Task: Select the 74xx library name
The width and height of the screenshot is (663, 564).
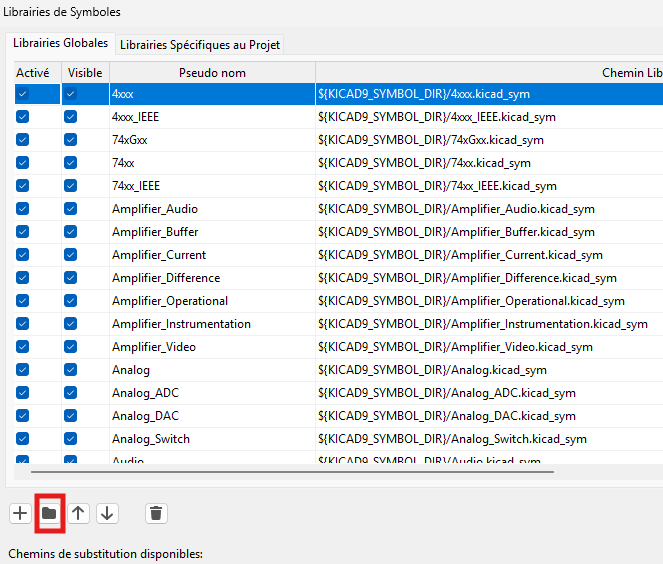Action: tap(212, 163)
